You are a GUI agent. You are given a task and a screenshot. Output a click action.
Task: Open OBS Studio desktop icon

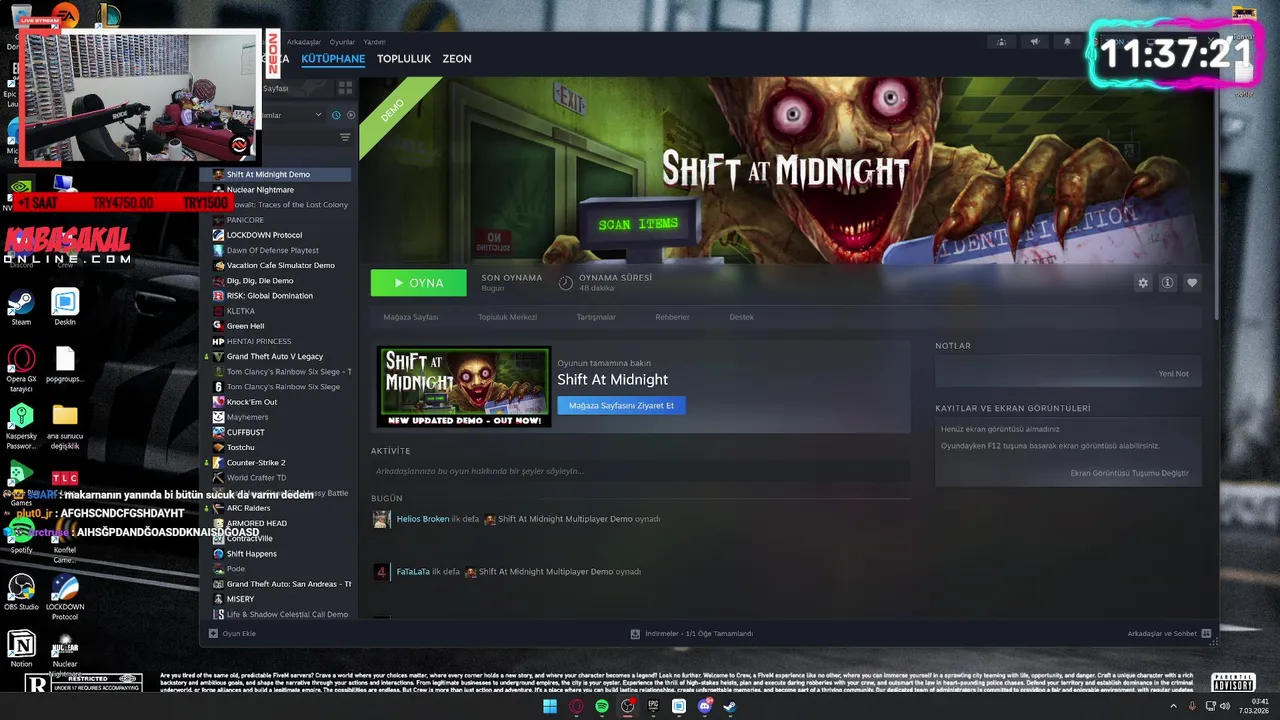(21, 591)
